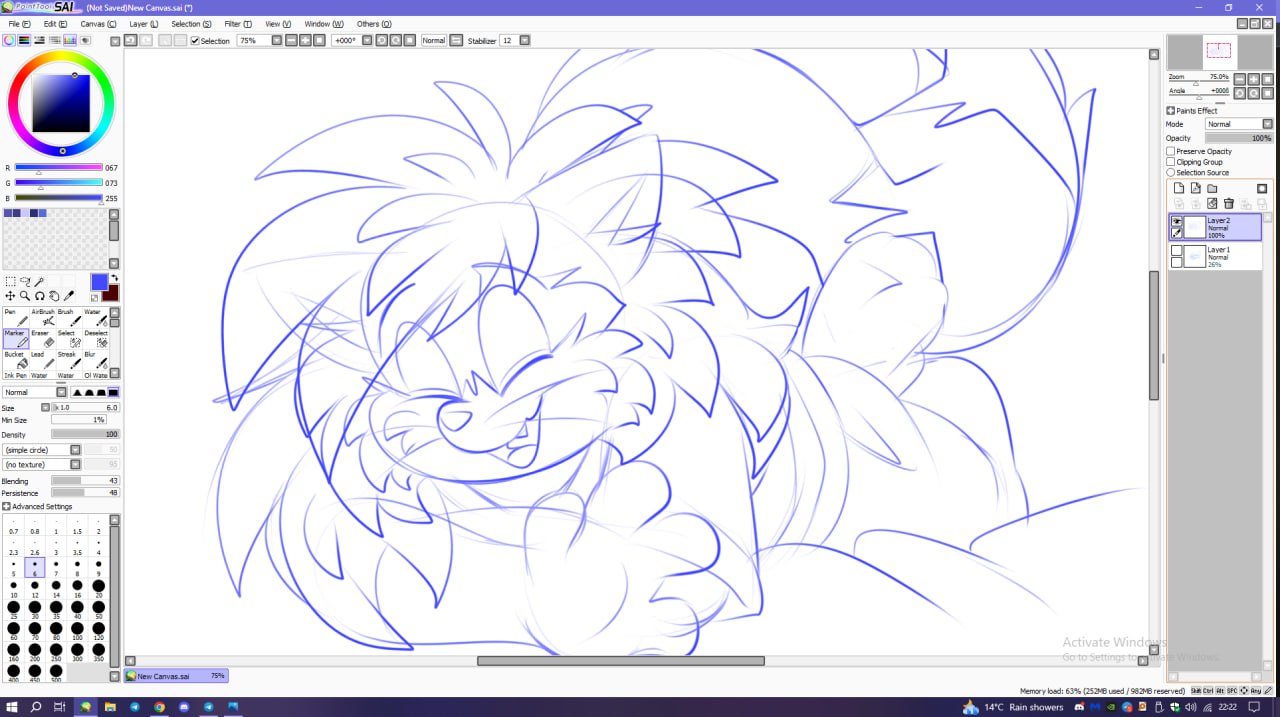Delete layer using the trash icon
The image size is (1280, 717).
[1228, 204]
